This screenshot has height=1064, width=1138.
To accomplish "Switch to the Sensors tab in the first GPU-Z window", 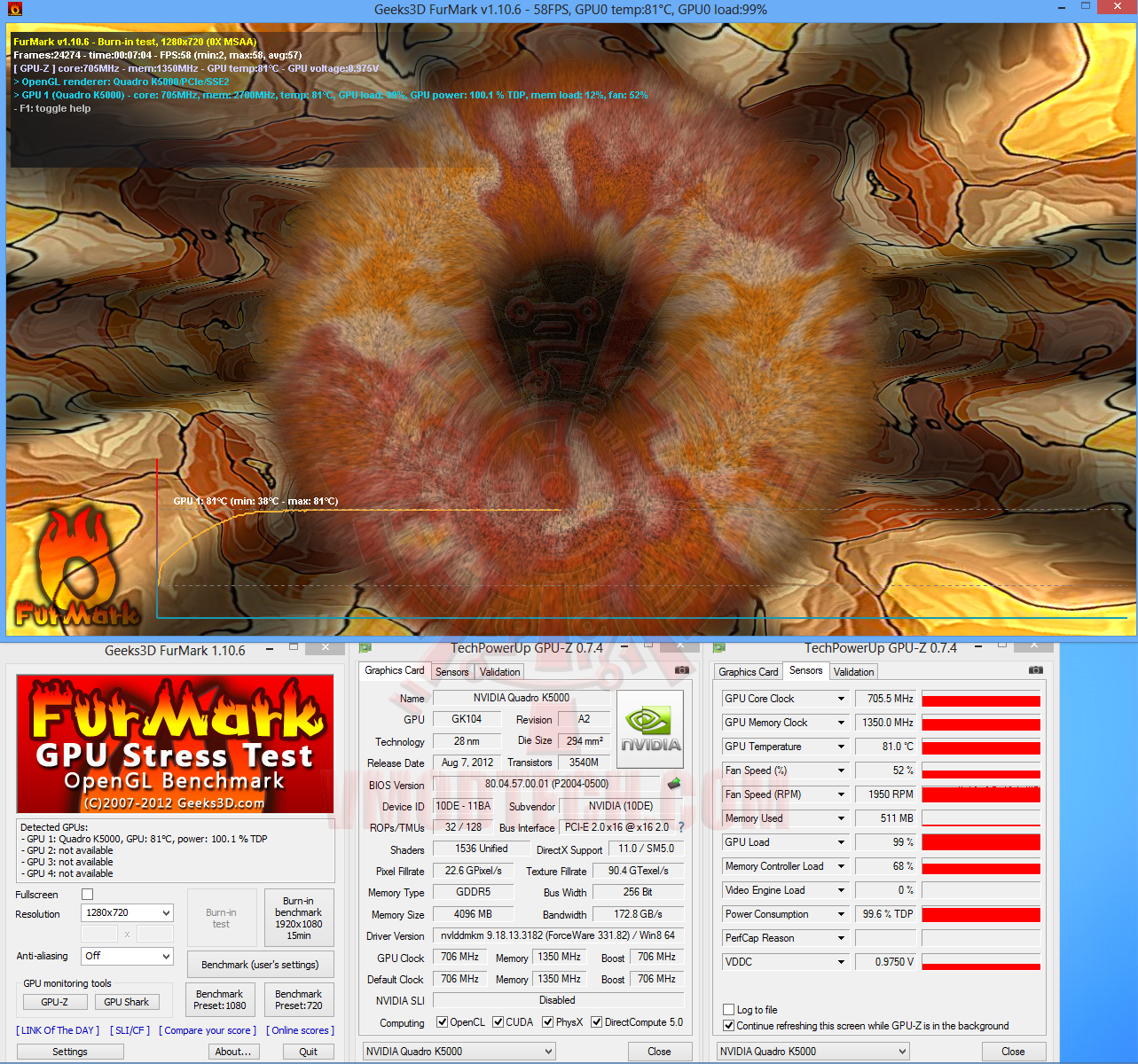I will click(x=452, y=672).
